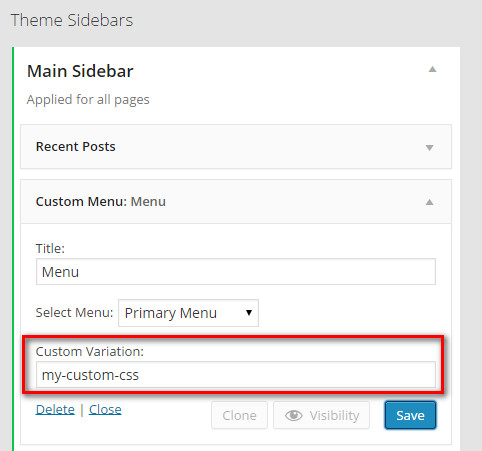Collapse the Custom Menu widget arrow
This screenshot has height=451, width=482.
[429, 202]
